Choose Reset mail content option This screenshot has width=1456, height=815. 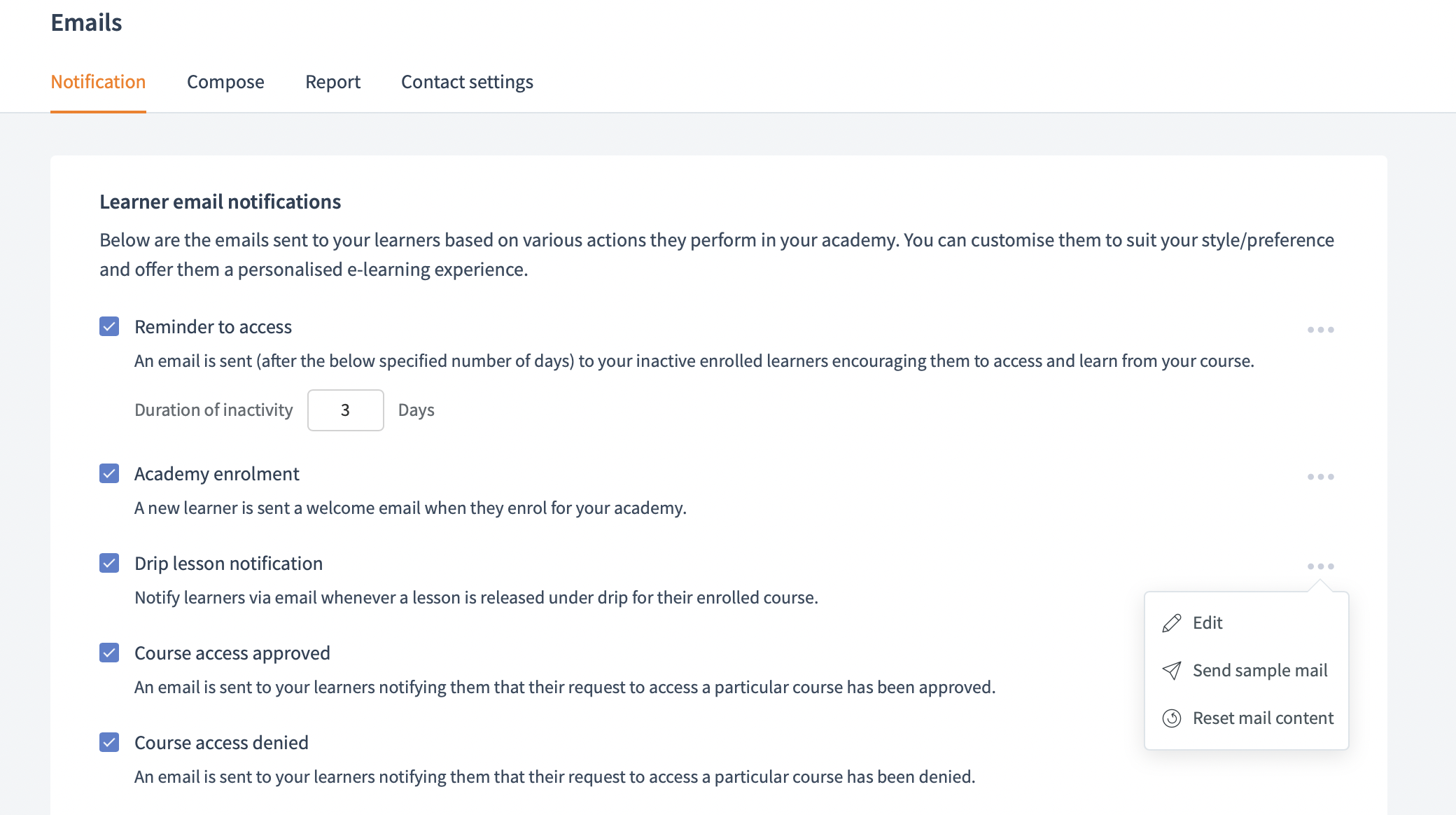[x=1263, y=718]
